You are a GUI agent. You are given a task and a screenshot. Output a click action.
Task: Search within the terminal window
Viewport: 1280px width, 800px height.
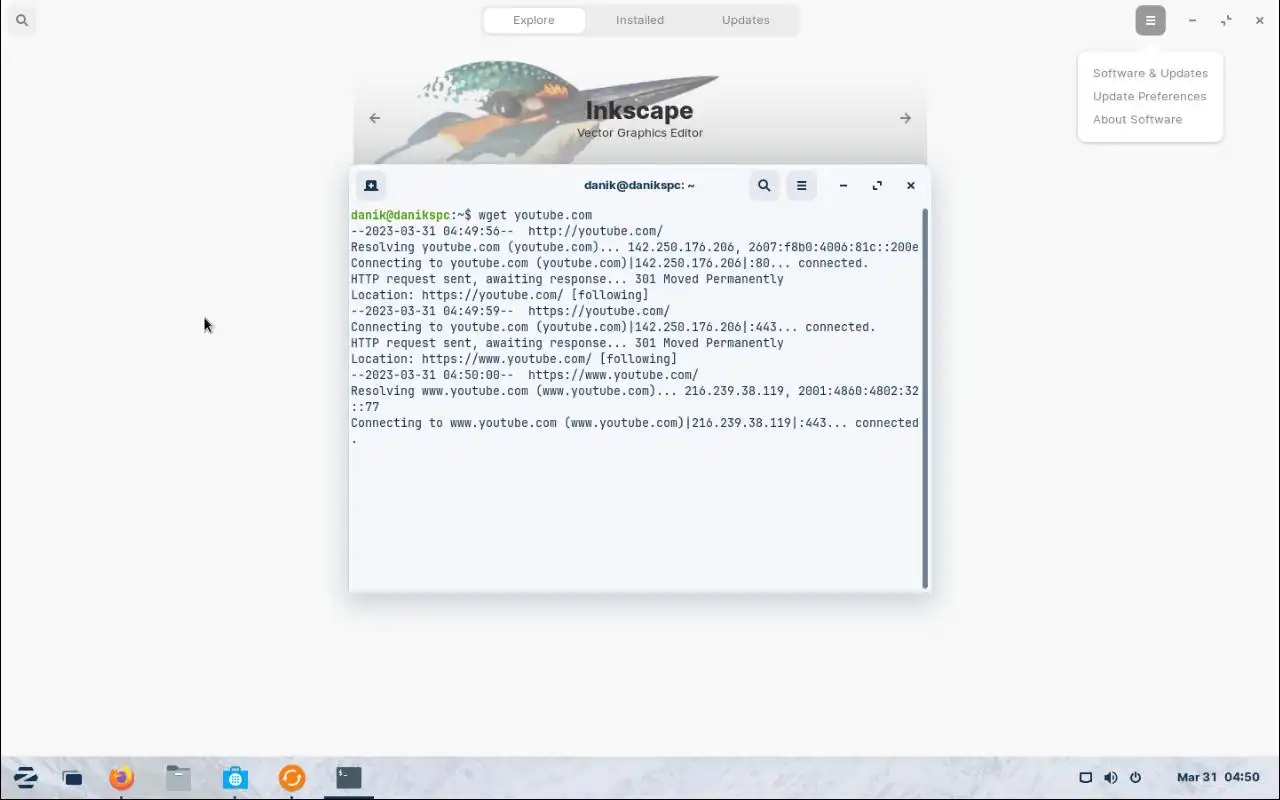tap(764, 185)
